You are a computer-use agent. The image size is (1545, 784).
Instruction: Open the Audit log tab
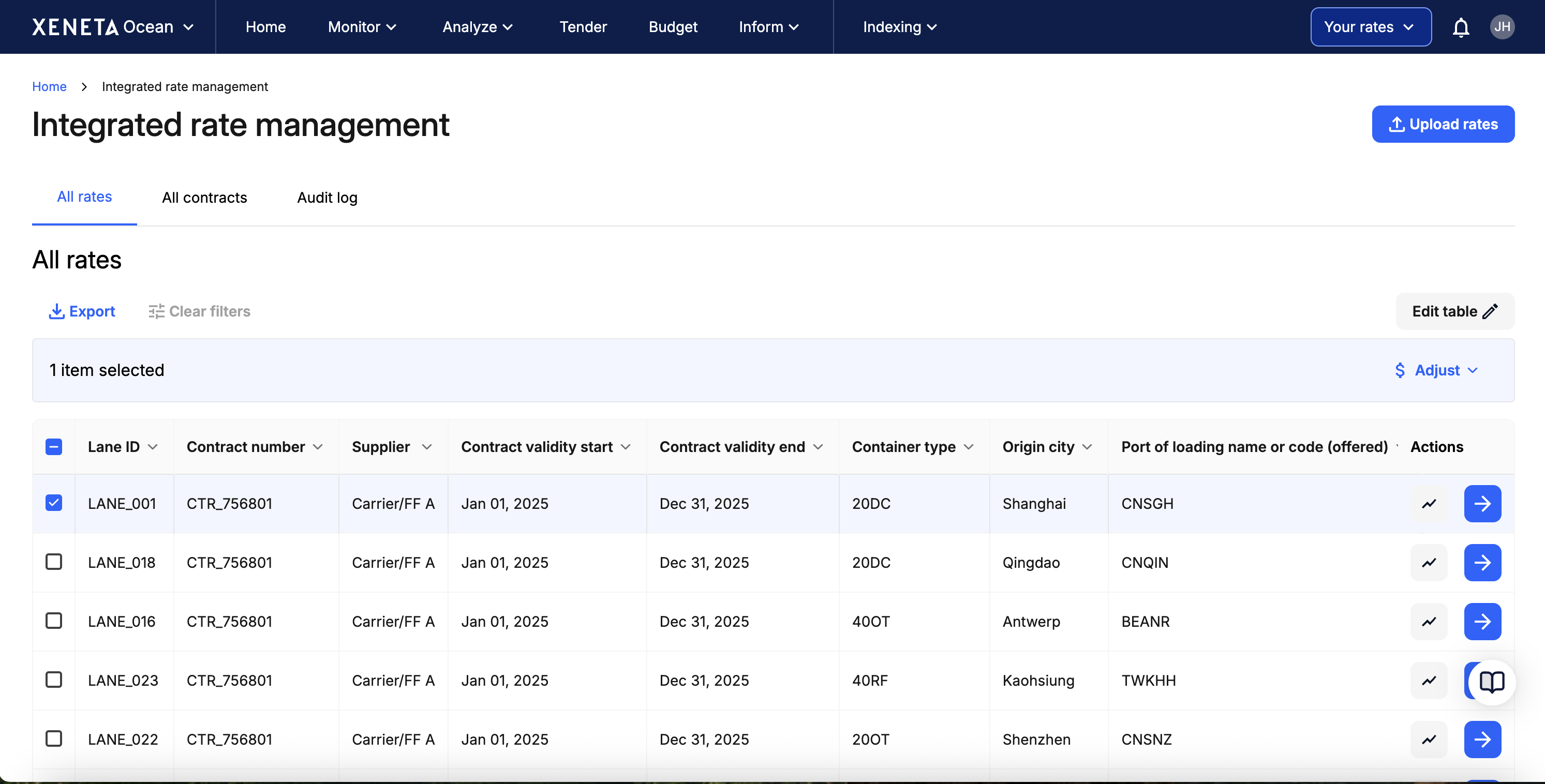point(327,197)
